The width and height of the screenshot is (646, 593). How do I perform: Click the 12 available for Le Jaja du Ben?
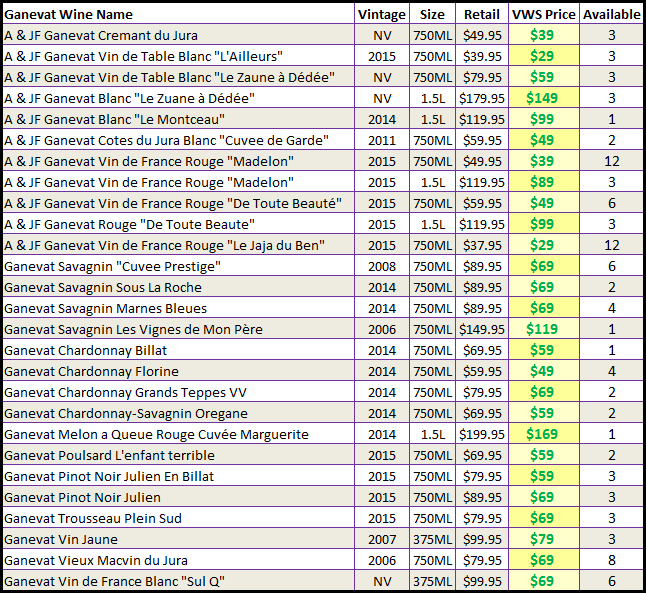click(x=612, y=245)
